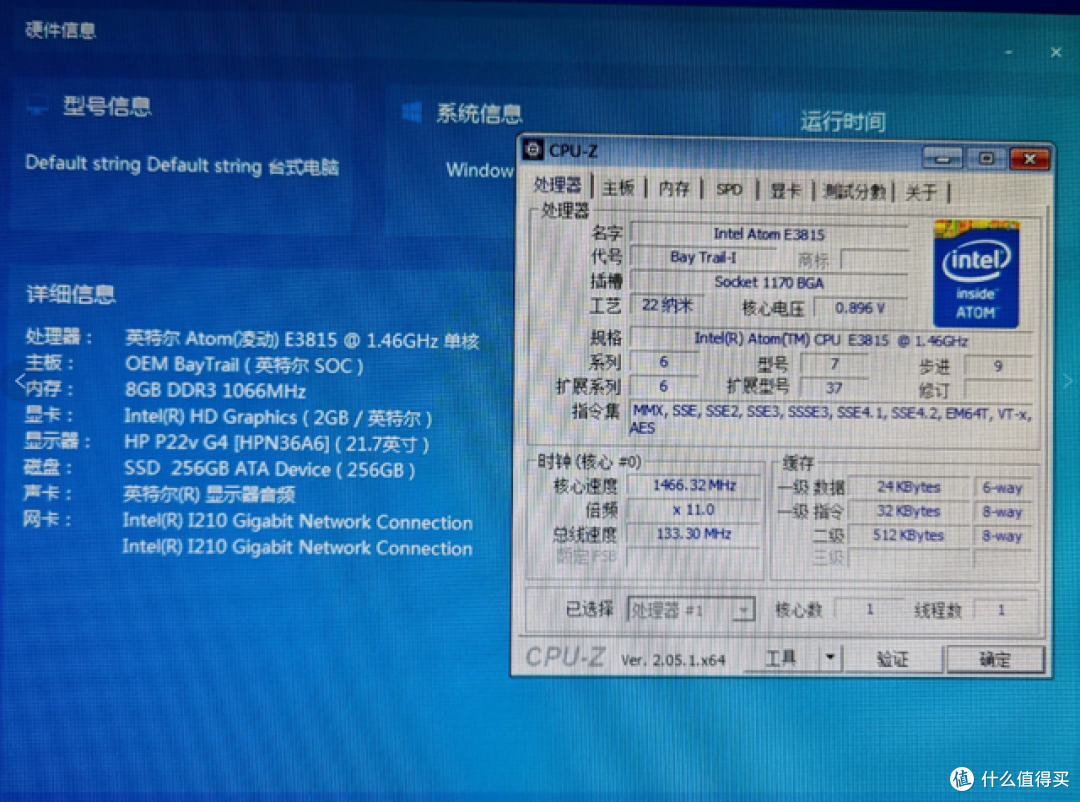This screenshot has height=802, width=1080.
Task: Click the motherboard row OEM BayTrail
Action: (244, 364)
